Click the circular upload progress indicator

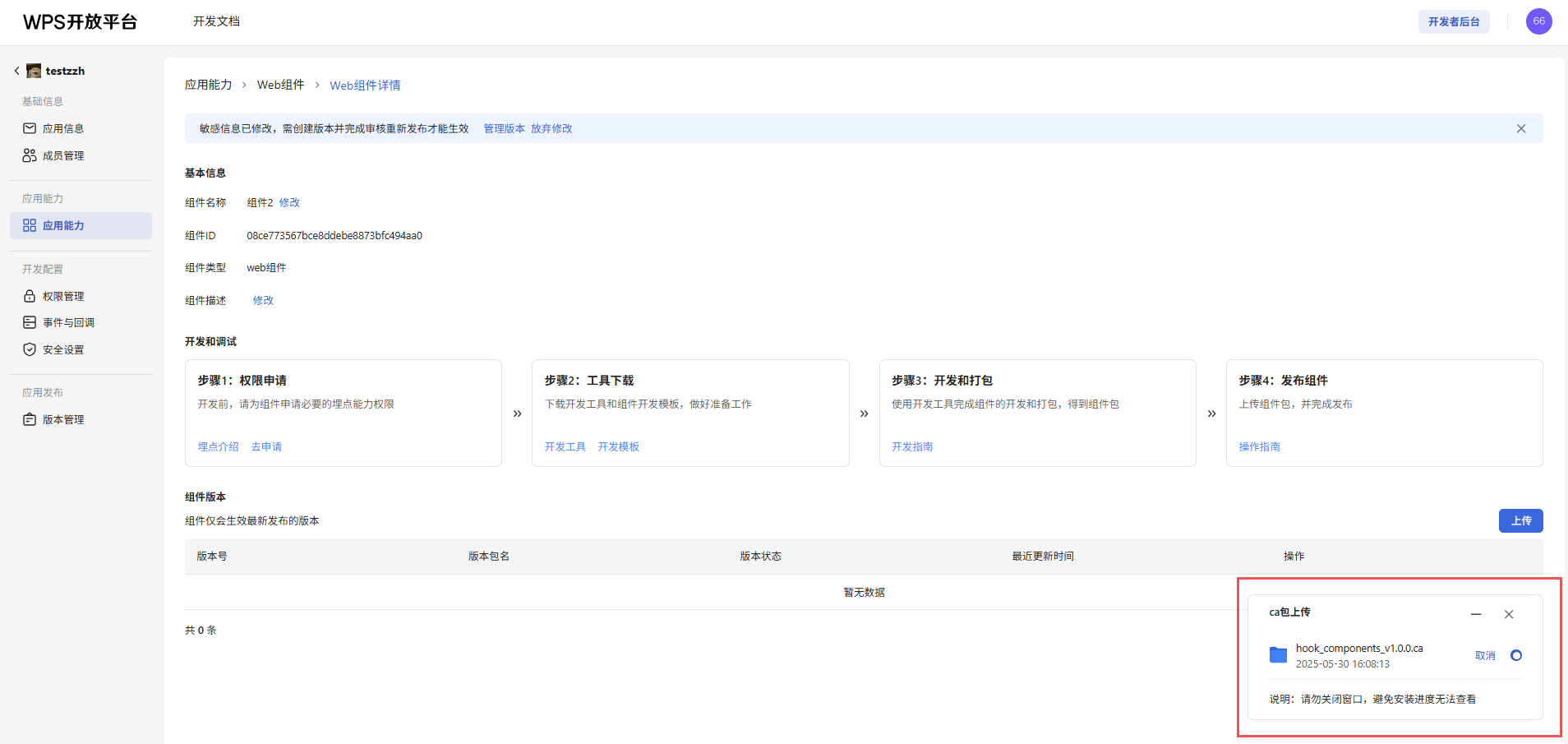click(x=1516, y=655)
